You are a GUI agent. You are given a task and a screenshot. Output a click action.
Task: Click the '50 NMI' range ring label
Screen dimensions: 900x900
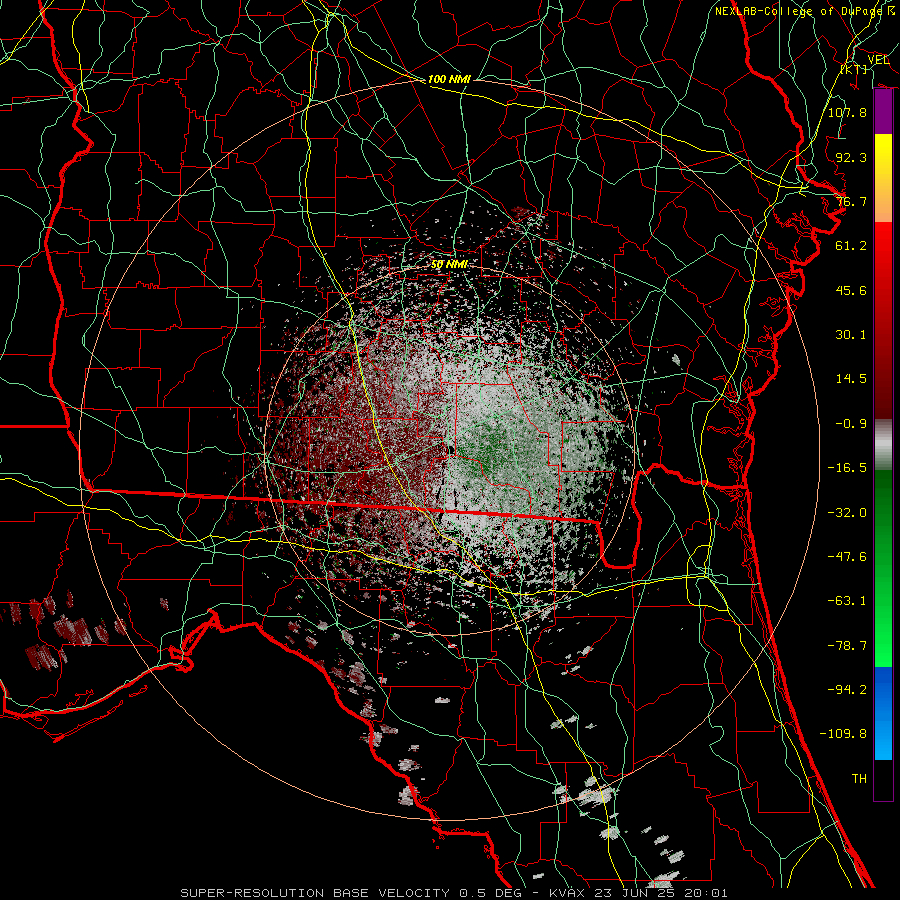(x=449, y=264)
